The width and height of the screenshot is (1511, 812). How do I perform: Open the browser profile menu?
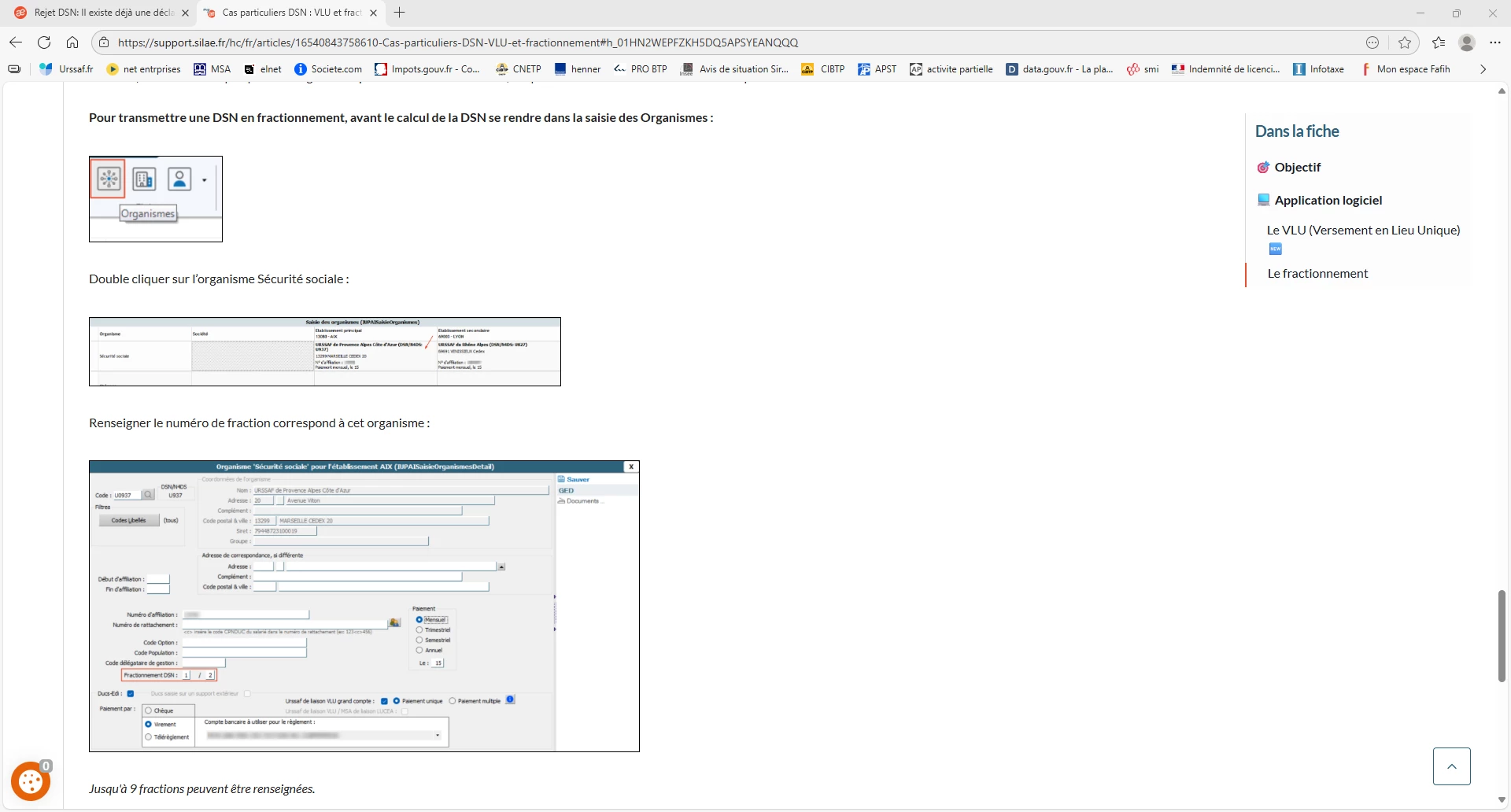(1467, 42)
